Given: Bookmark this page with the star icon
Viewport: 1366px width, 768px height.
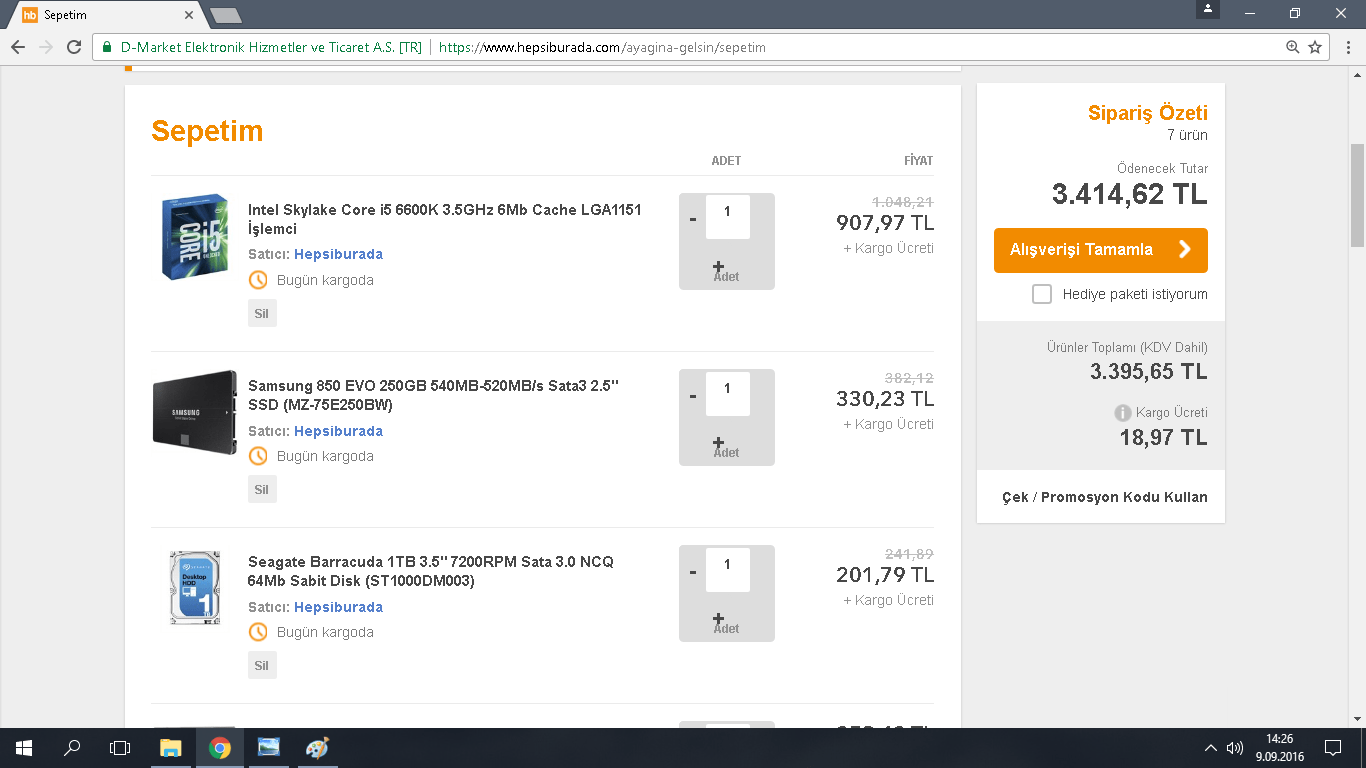Looking at the screenshot, I should (1315, 47).
